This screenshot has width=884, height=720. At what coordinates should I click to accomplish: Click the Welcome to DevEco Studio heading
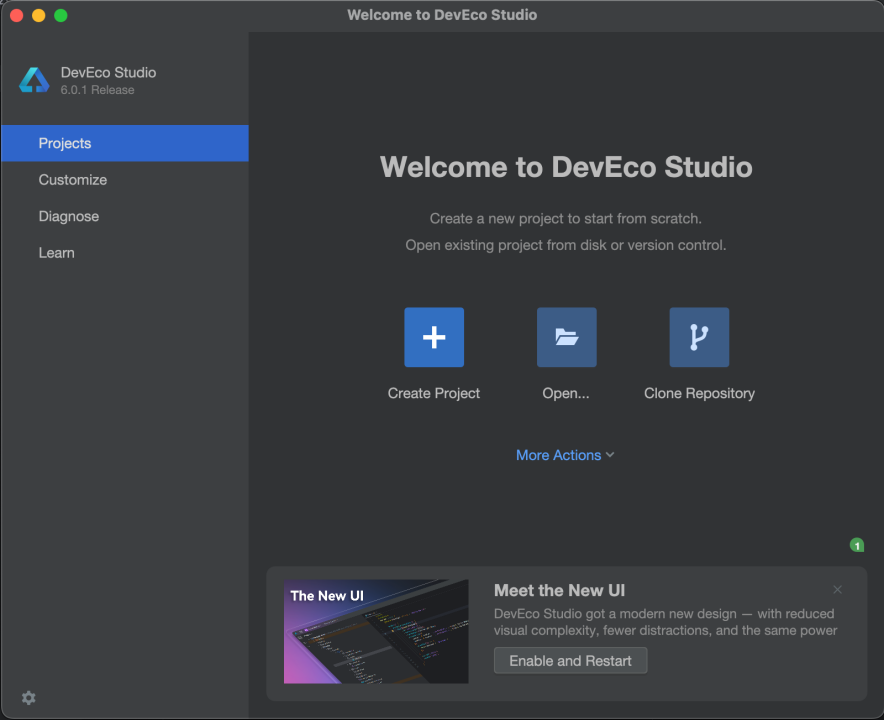566,167
